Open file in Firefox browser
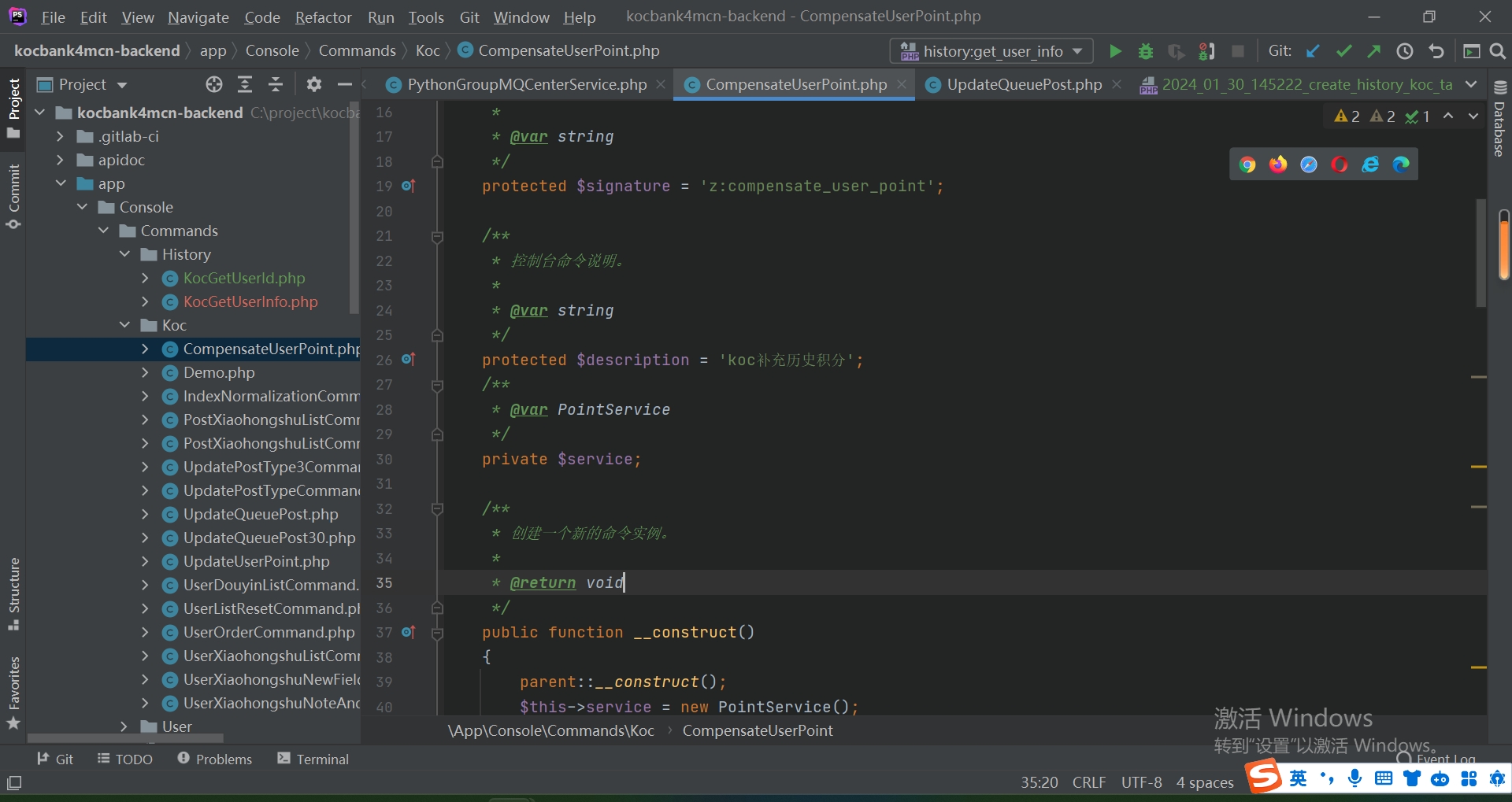Screen dimensions: 1512x802 coord(1278,164)
